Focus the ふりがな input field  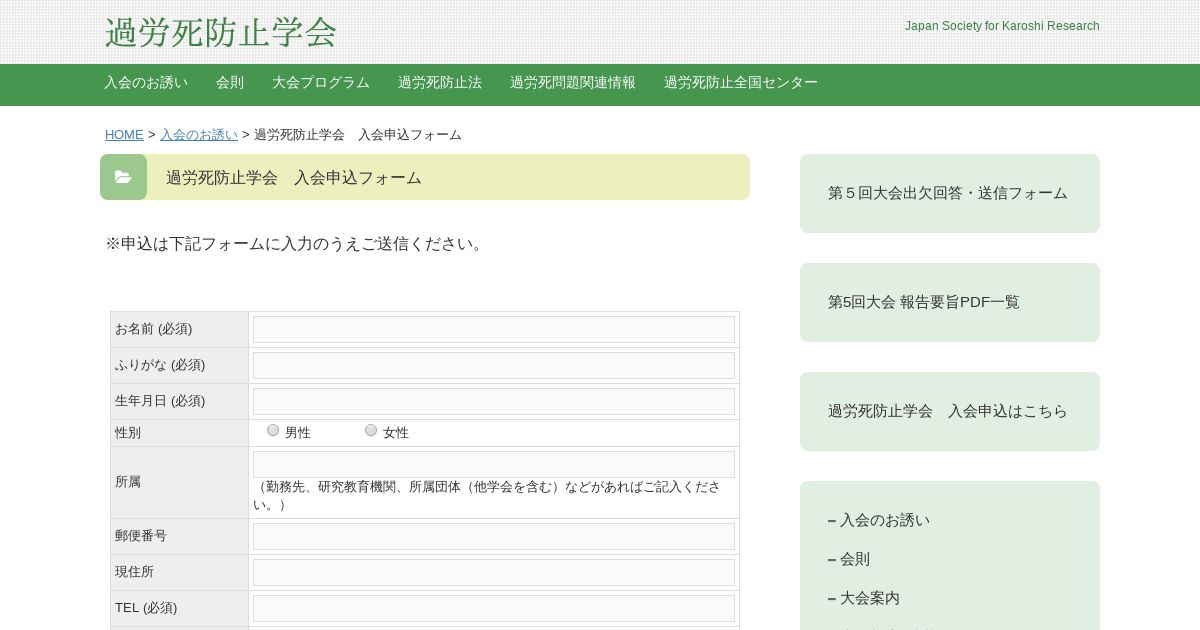[494, 366]
